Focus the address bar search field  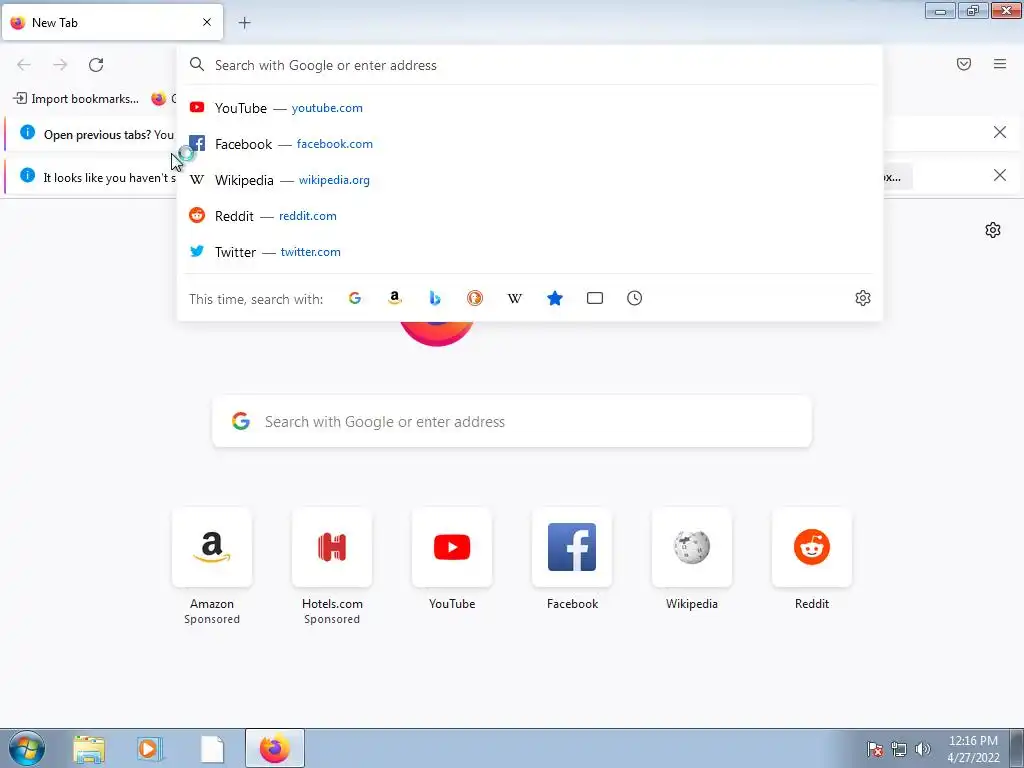(x=530, y=65)
